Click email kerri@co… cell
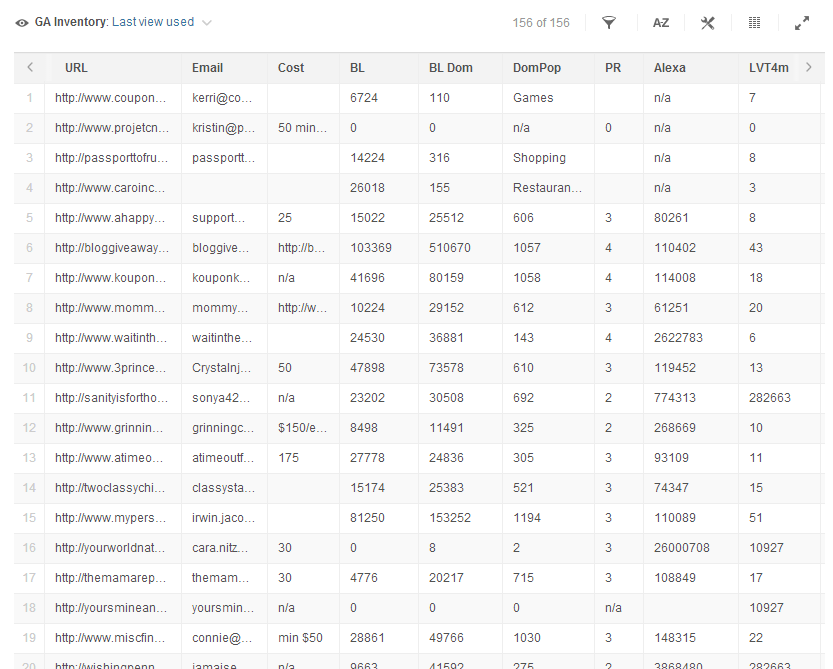This screenshot has height=669, width=833. click(x=222, y=98)
